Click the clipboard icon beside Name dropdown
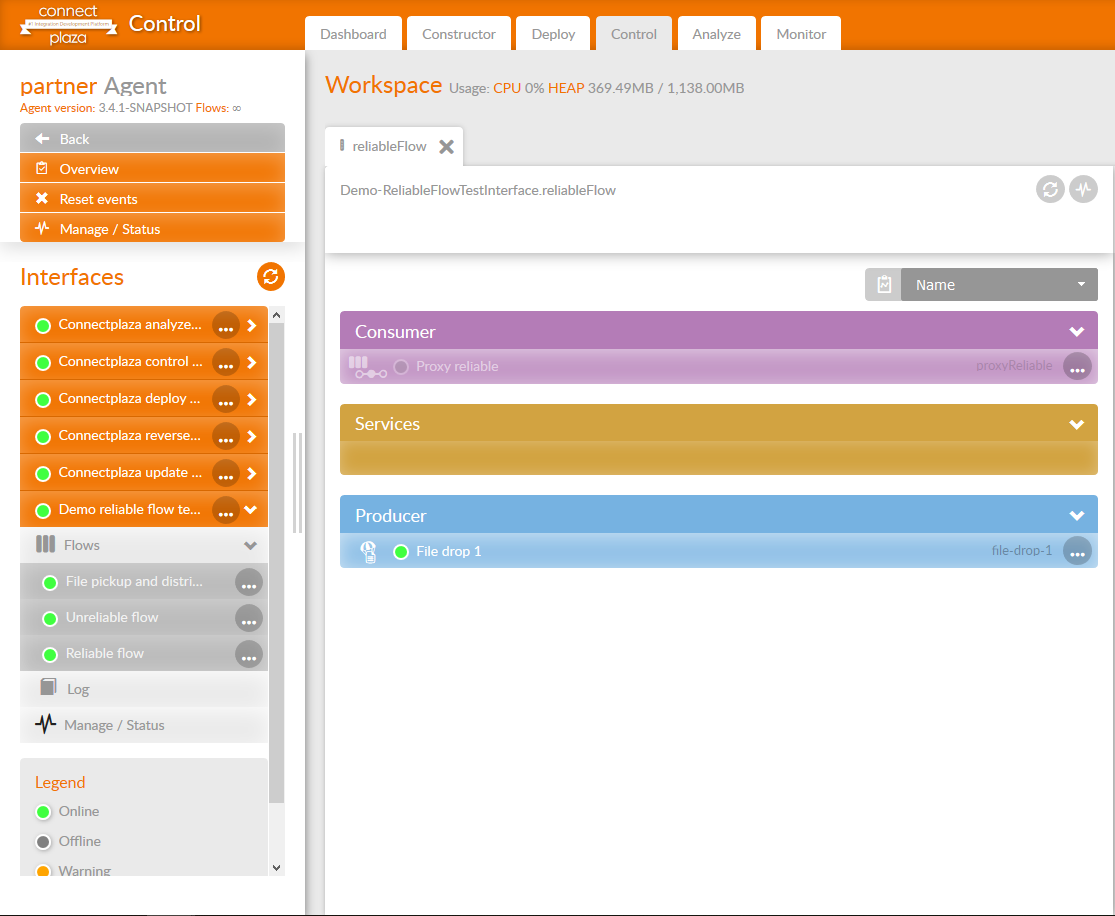This screenshot has height=916, width=1115. click(x=883, y=285)
